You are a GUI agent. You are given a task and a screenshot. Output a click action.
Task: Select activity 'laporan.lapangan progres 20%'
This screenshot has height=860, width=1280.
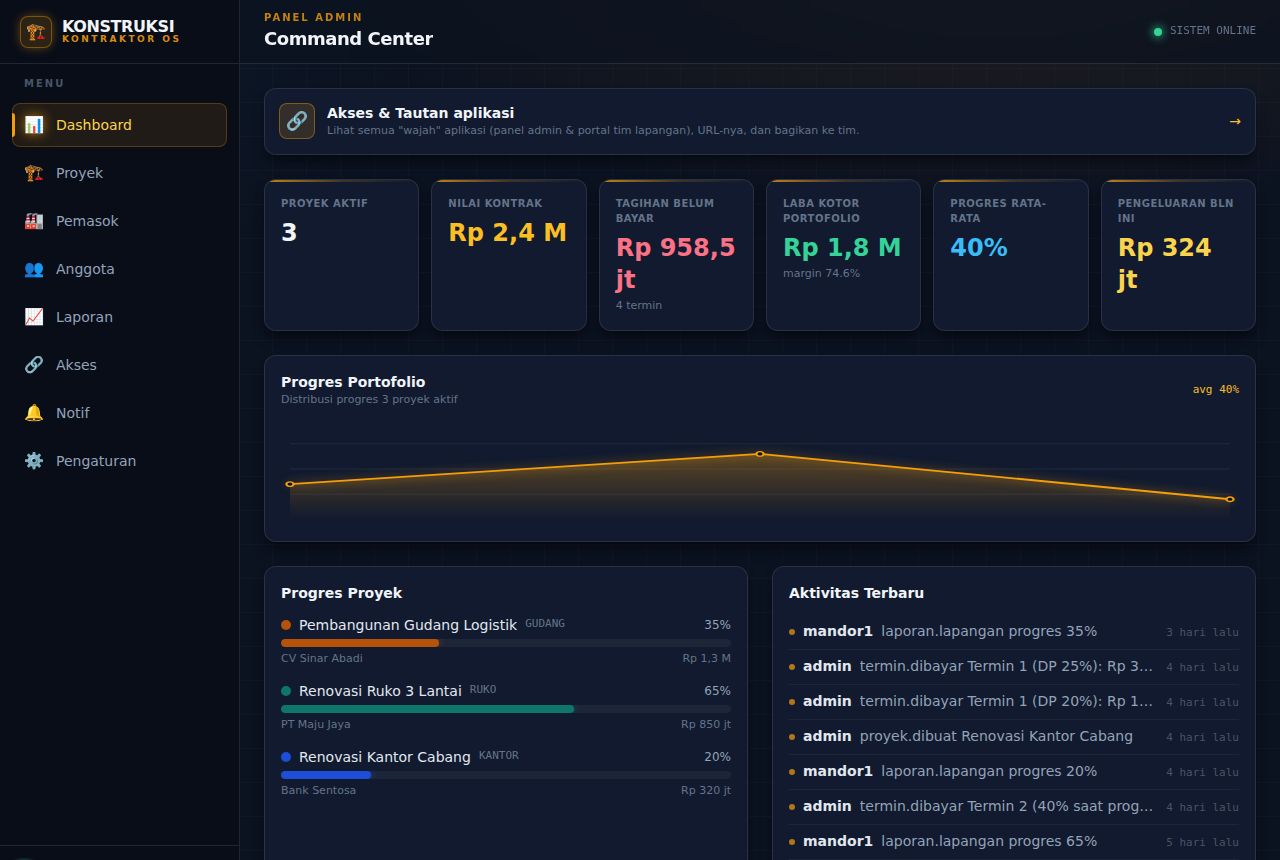(x=1014, y=771)
